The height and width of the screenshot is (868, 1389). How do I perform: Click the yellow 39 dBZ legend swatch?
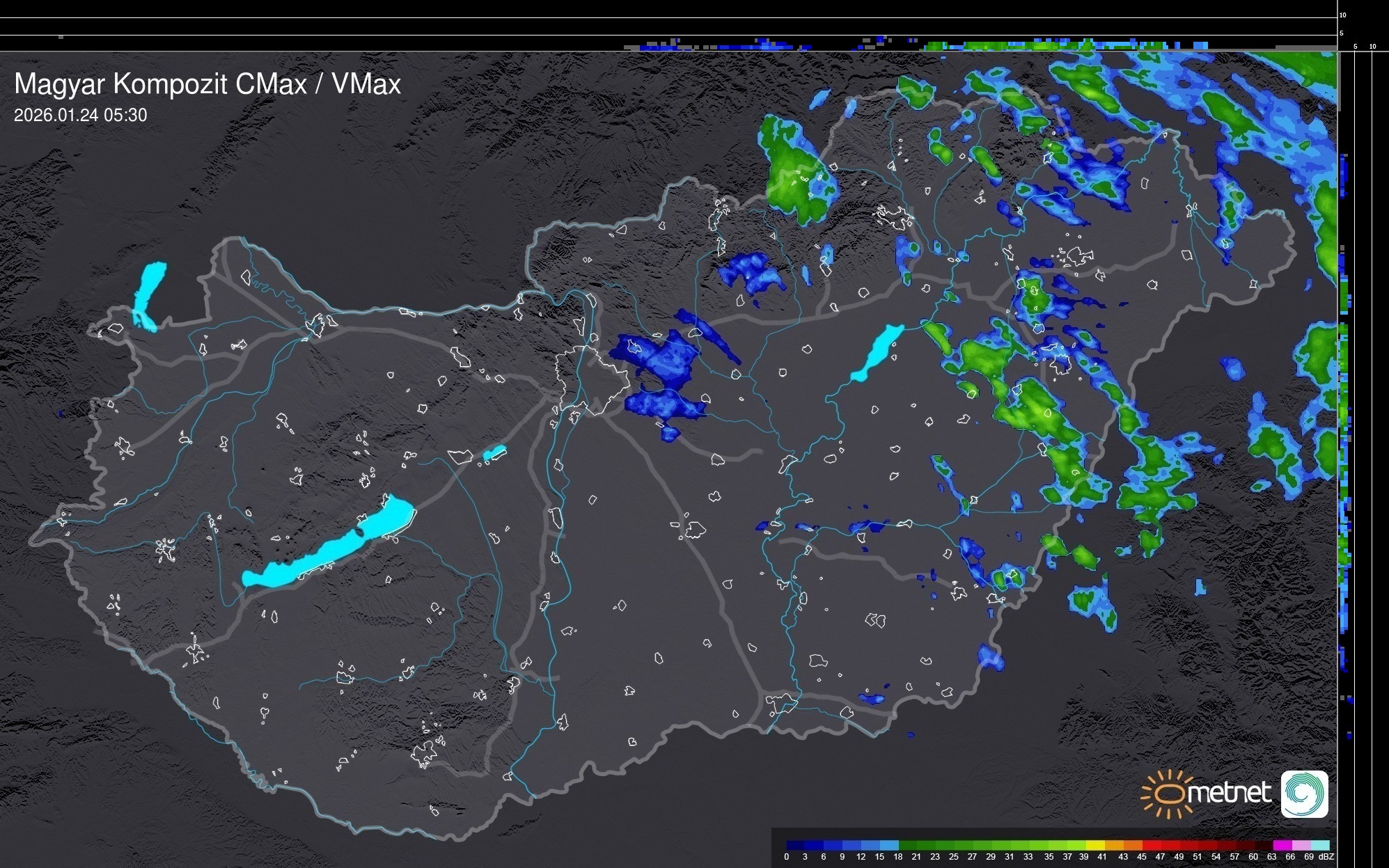click(x=1095, y=845)
